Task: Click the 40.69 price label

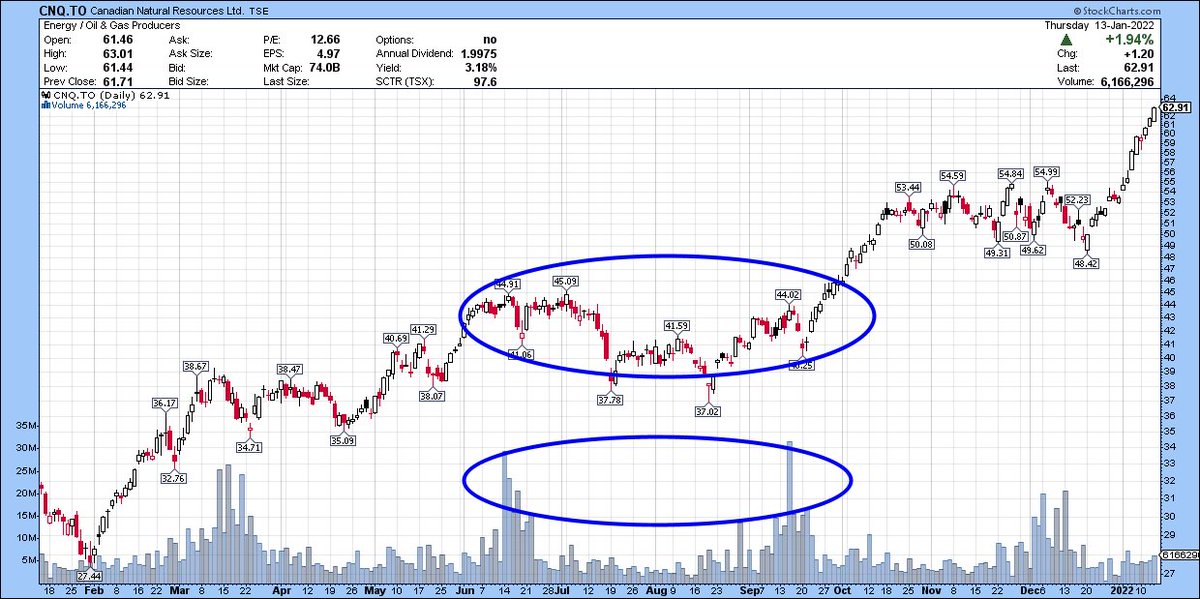Action: tap(396, 338)
